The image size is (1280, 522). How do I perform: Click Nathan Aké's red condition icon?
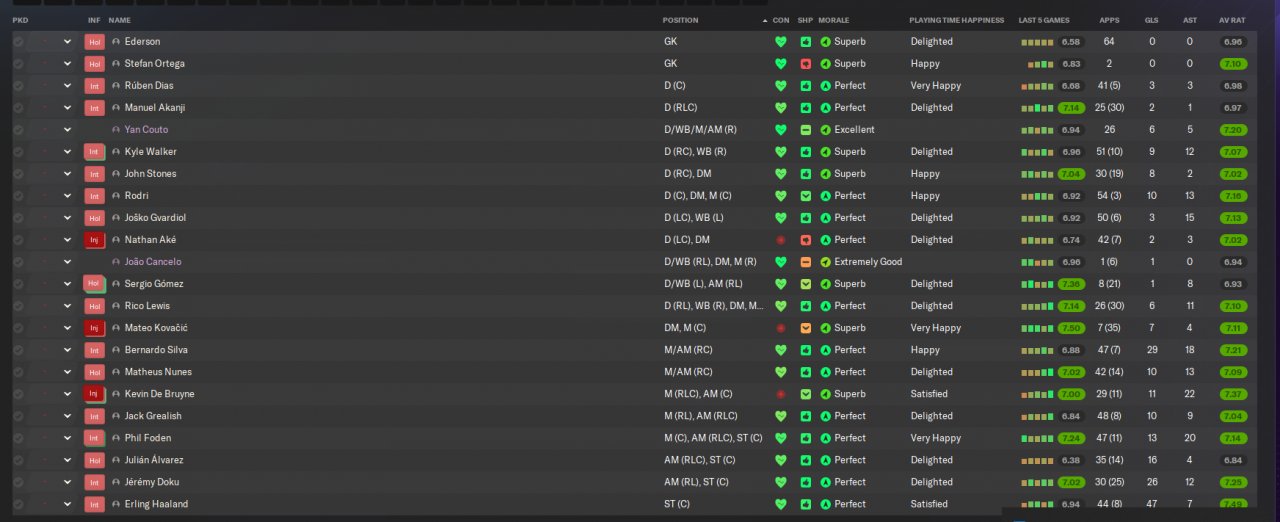(781, 240)
